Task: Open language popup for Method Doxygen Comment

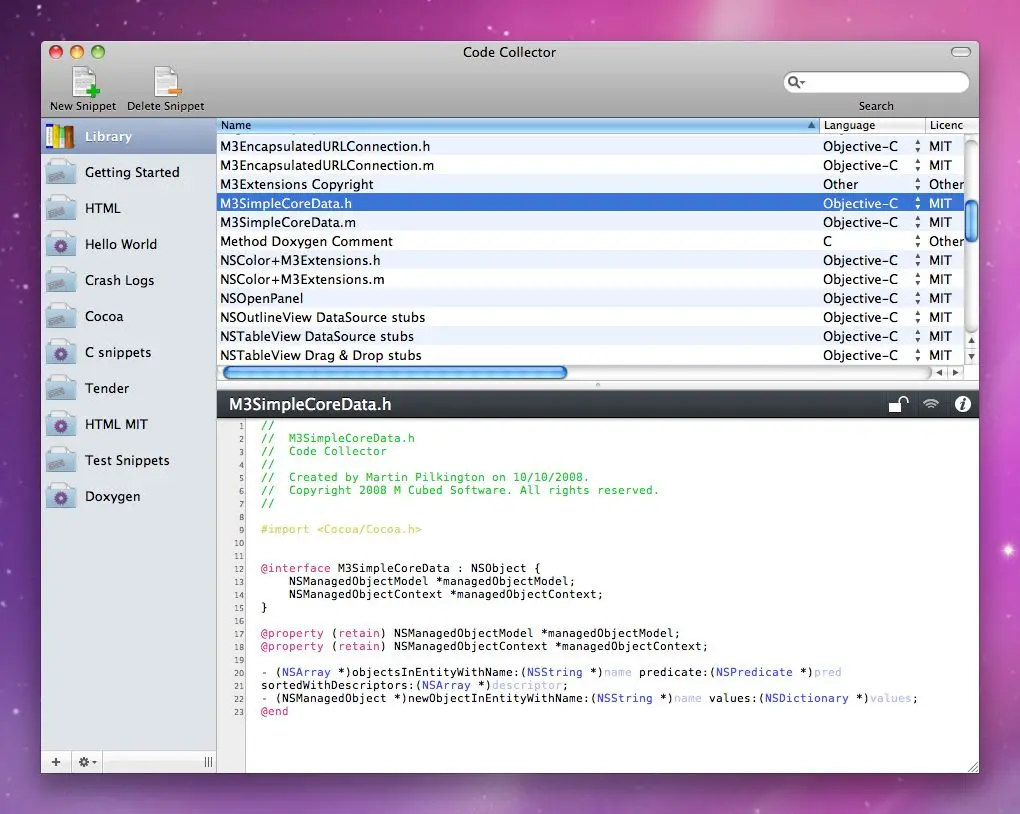Action: 917,241
